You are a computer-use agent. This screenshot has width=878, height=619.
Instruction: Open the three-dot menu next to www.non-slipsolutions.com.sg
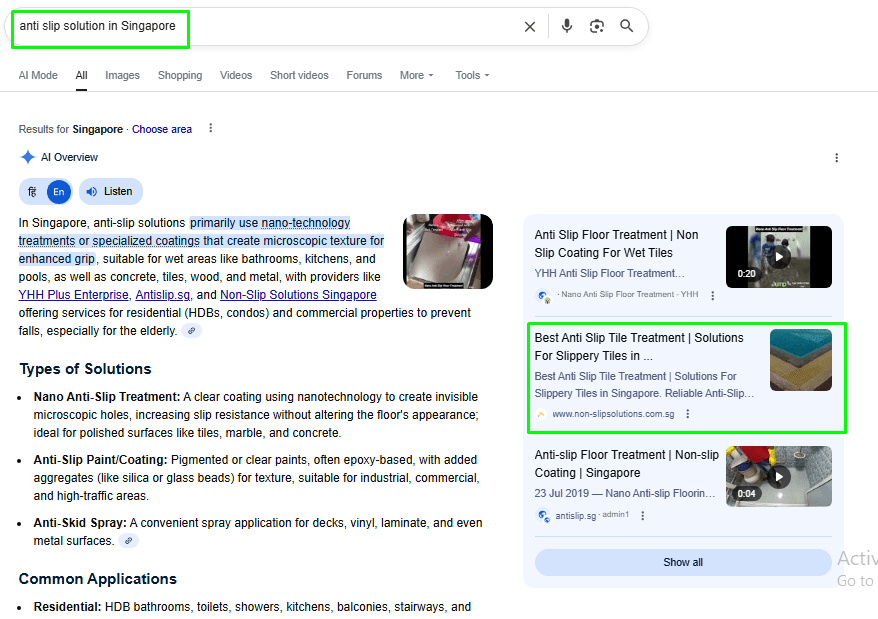pos(688,414)
